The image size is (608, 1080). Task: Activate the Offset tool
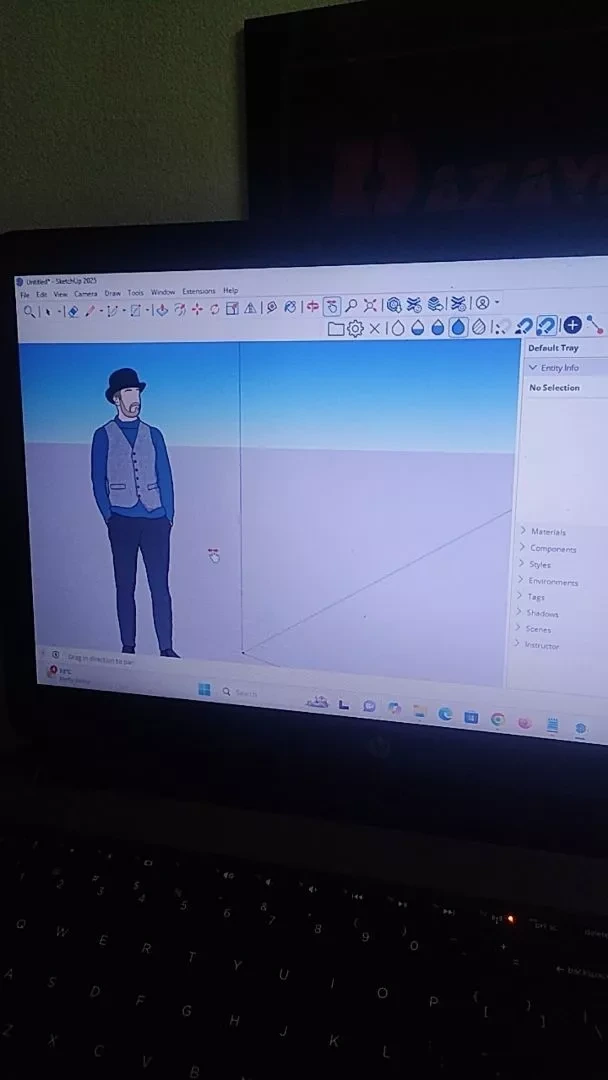click(180, 310)
